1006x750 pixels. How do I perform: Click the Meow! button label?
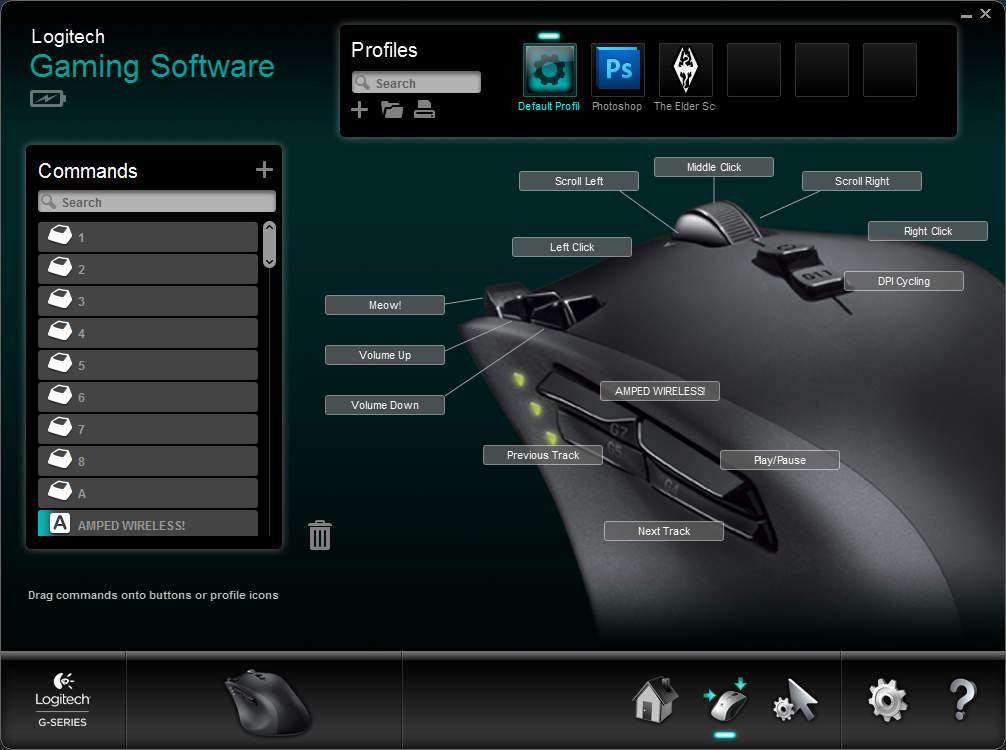pos(385,305)
